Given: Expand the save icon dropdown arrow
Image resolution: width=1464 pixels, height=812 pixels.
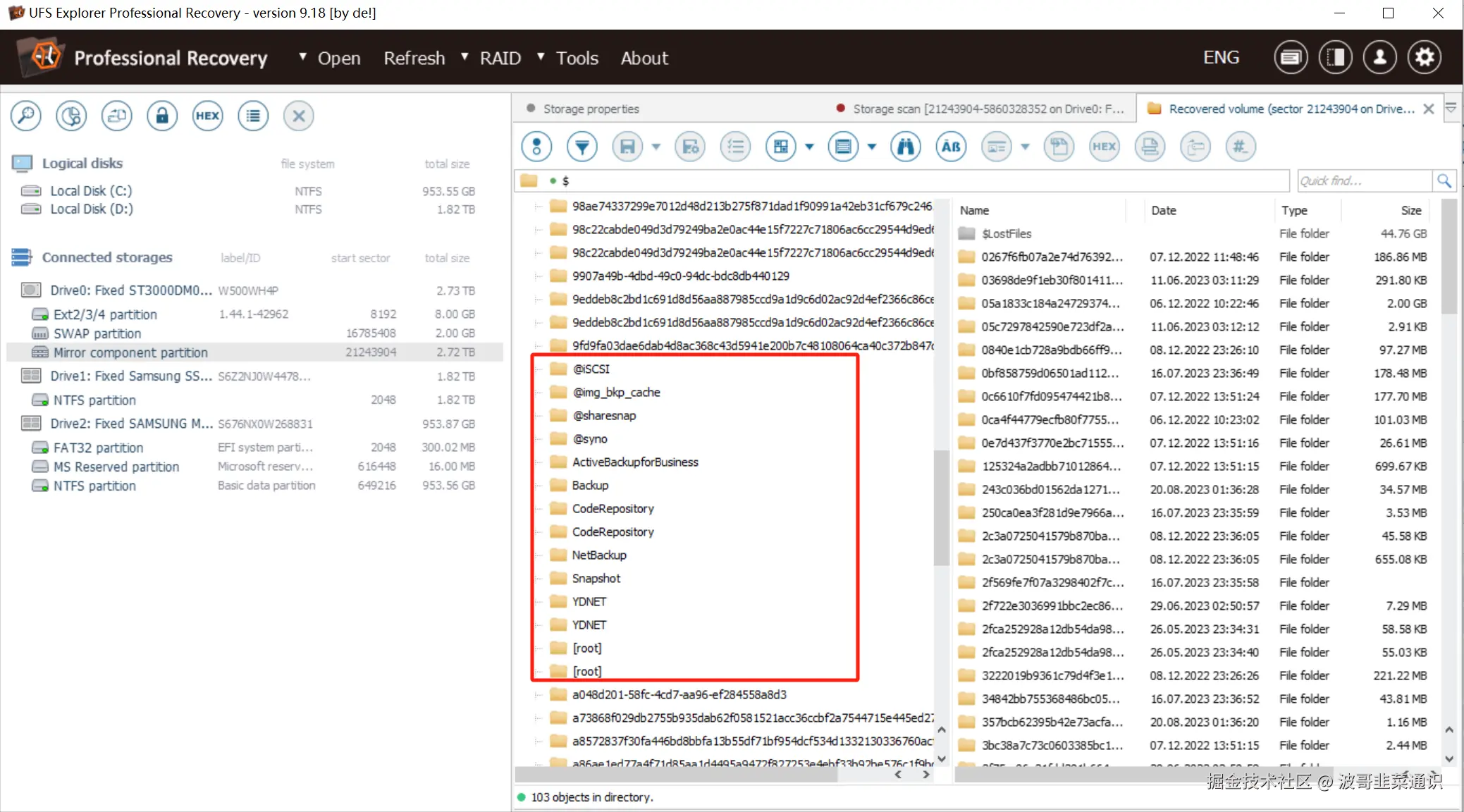Looking at the screenshot, I should 656,147.
